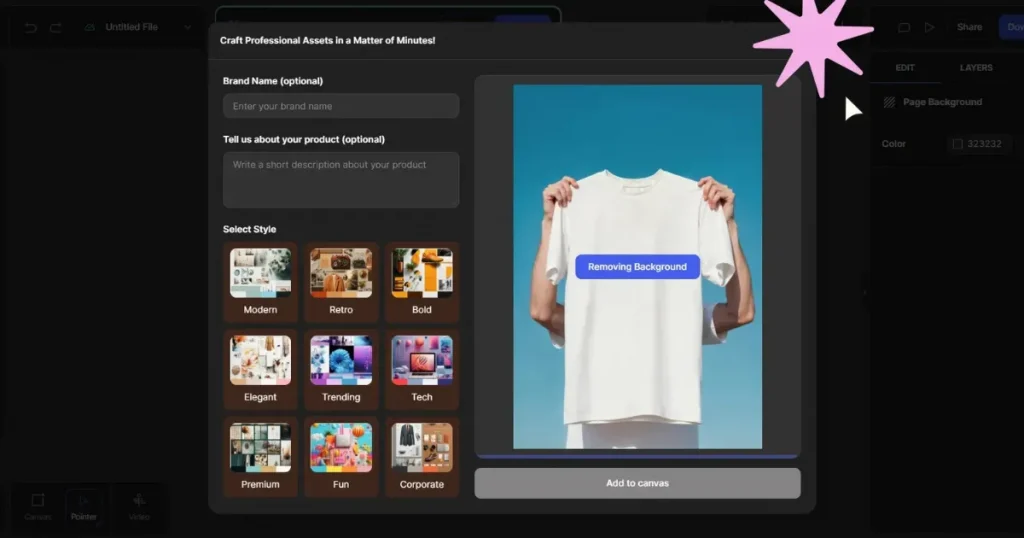1024x538 pixels.
Task: Click the Brand Name input field
Action: click(x=341, y=106)
